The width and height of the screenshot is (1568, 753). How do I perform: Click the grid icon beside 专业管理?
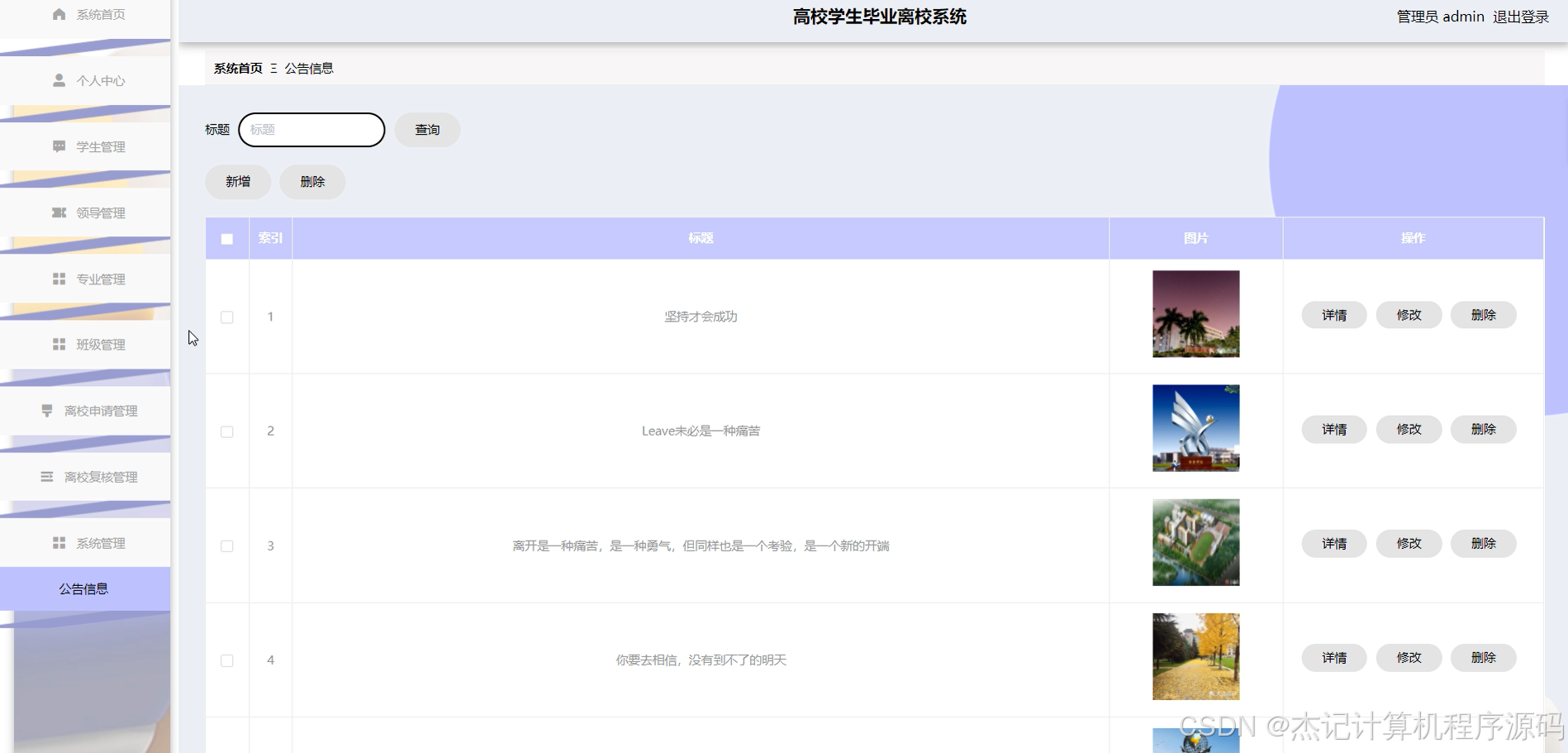(x=59, y=279)
